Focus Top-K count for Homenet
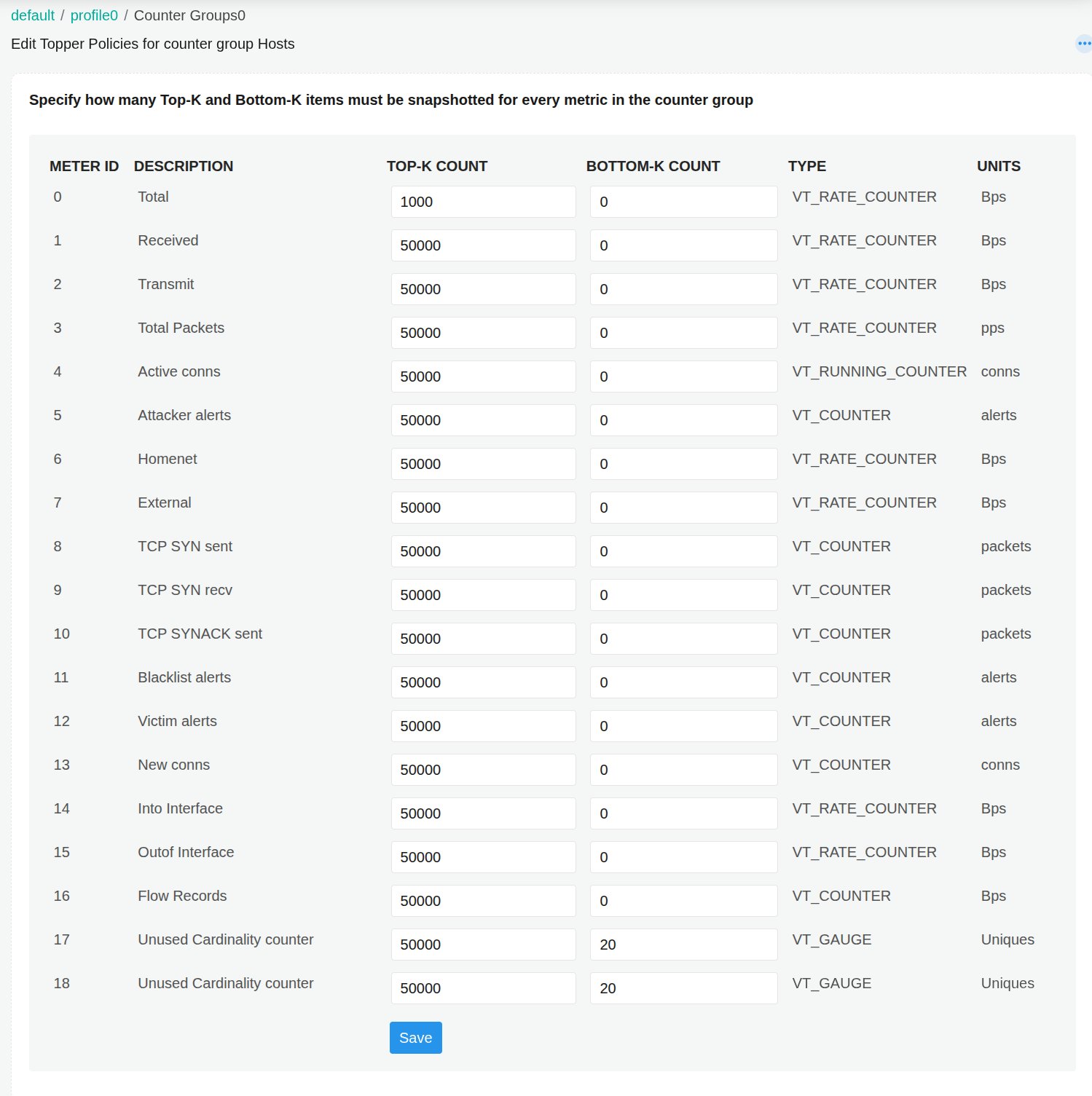The height and width of the screenshot is (1096, 1092). pos(484,464)
